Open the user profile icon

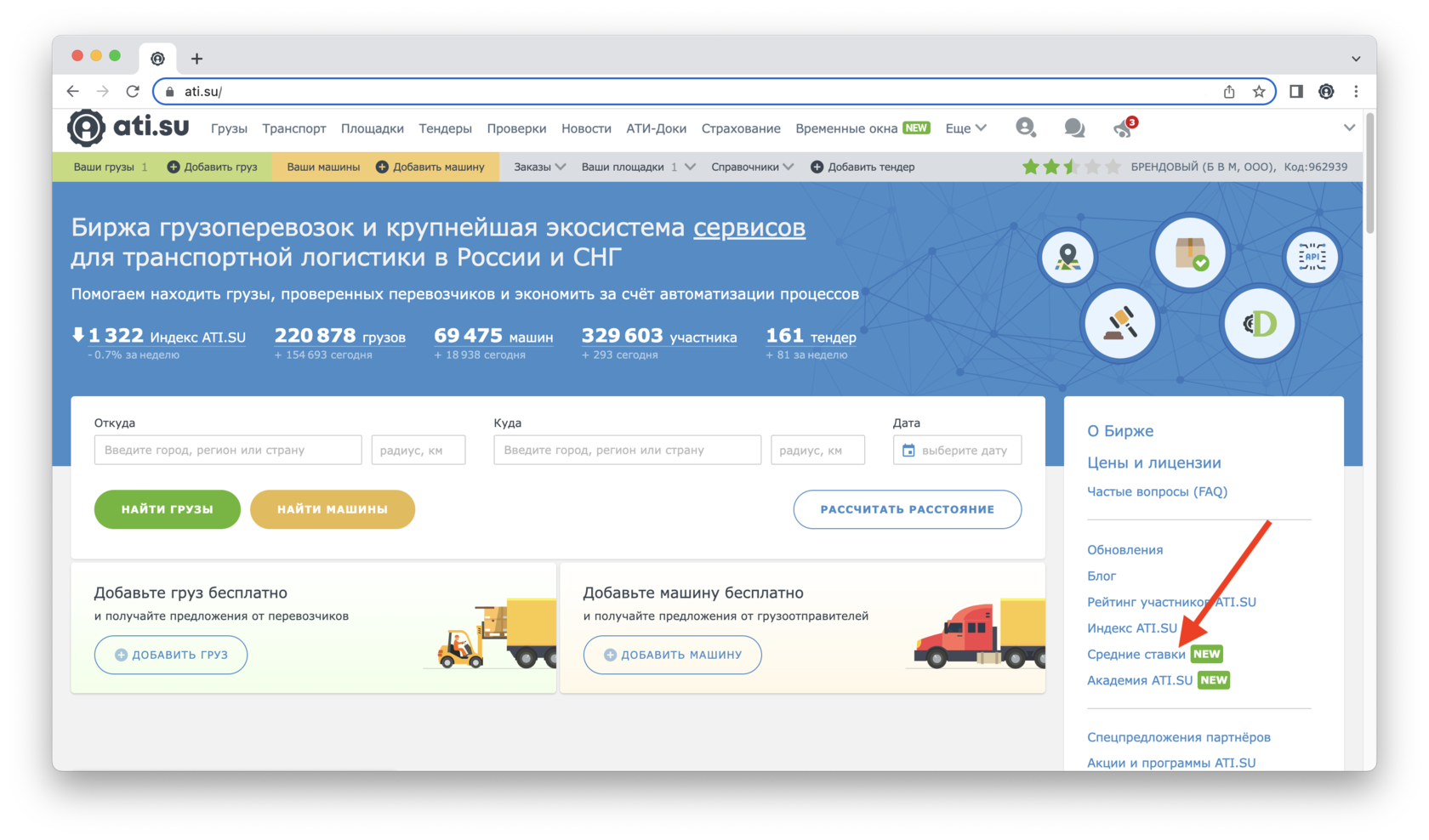1026,128
